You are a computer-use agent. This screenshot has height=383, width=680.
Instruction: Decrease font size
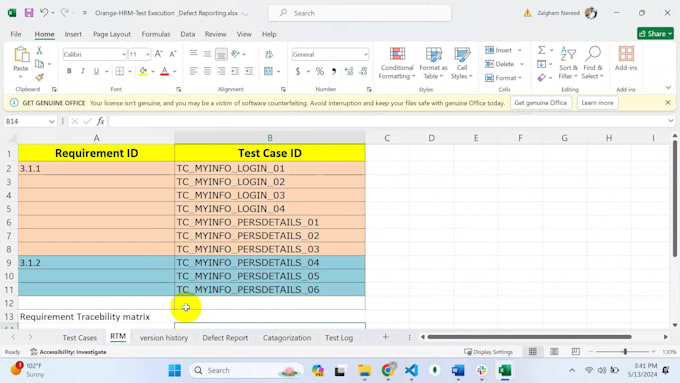[173, 54]
